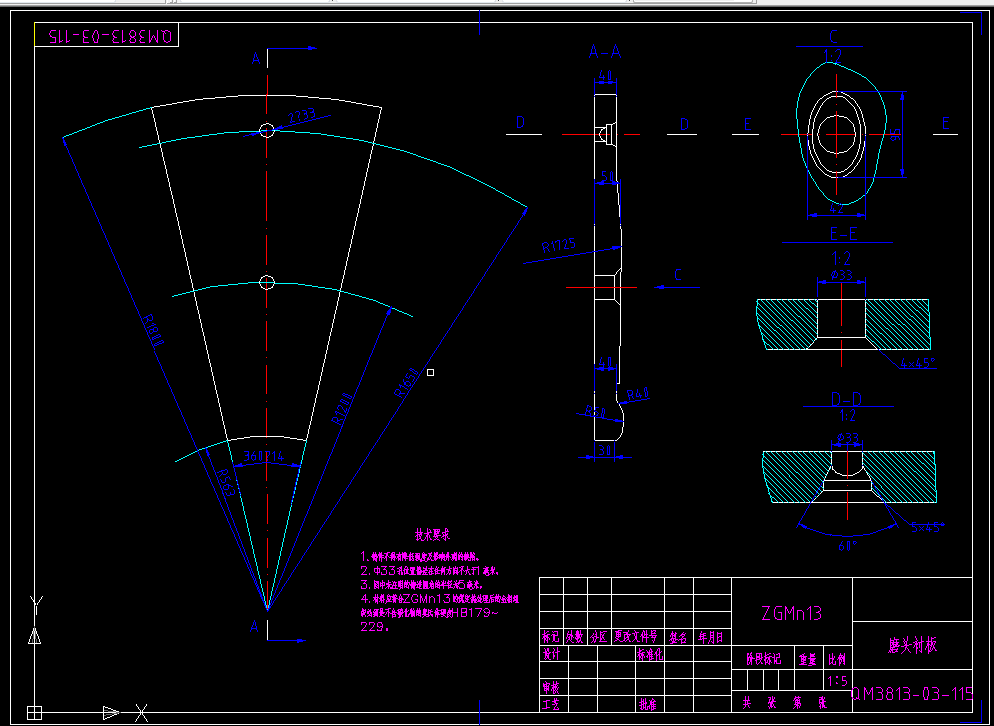Click the 标准化 cell
Image resolution: width=994 pixels, height=726 pixels.
[650, 654]
